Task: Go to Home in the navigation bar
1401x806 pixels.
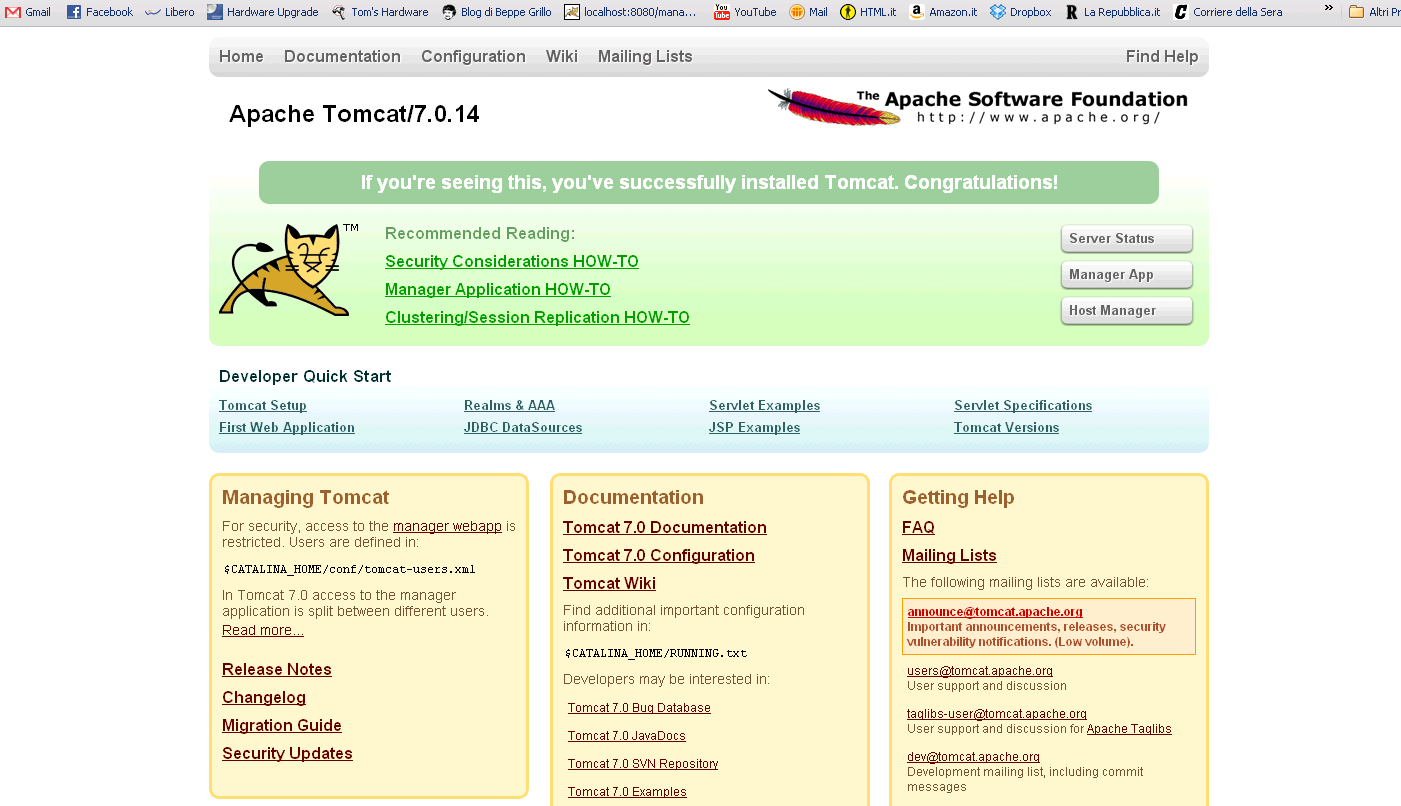Action: (241, 57)
